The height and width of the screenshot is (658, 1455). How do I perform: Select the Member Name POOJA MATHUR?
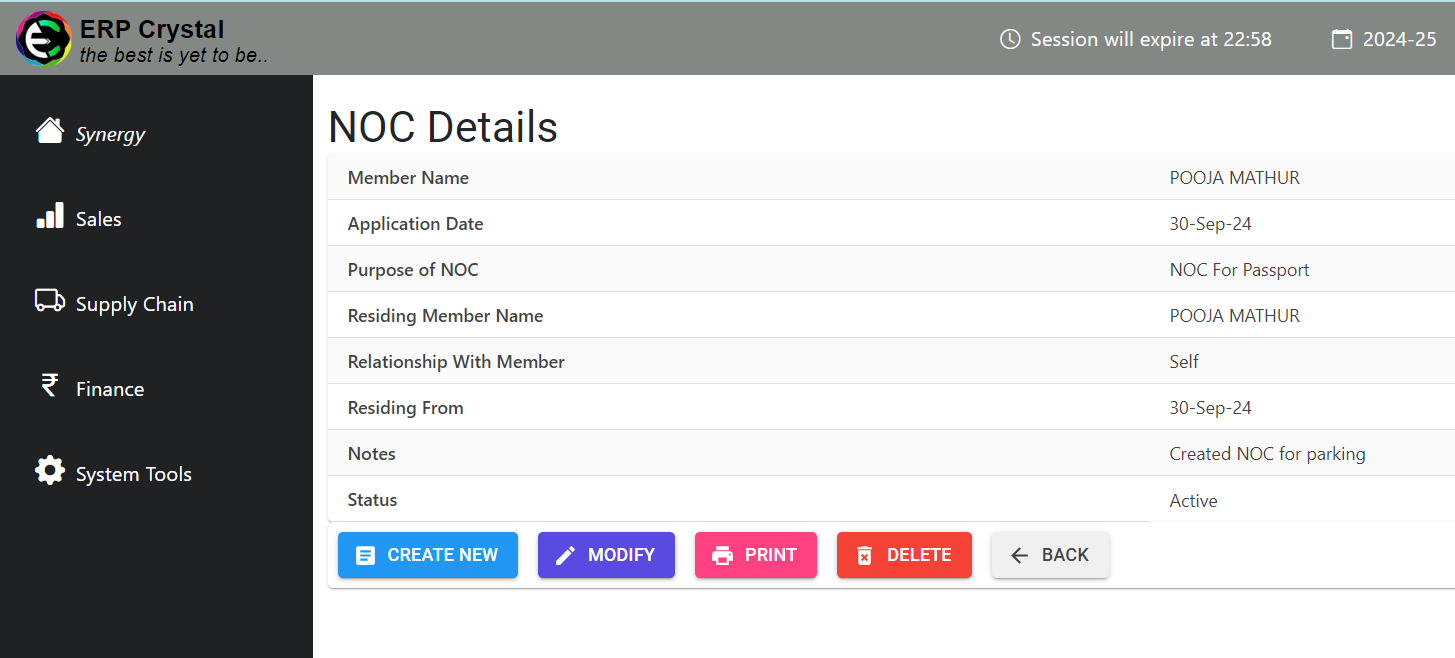(x=1234, y=177)
